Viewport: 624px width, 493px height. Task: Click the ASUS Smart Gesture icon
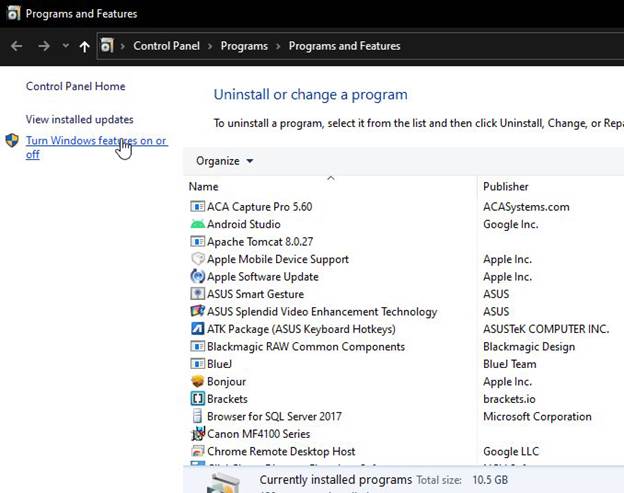(197, 294)
